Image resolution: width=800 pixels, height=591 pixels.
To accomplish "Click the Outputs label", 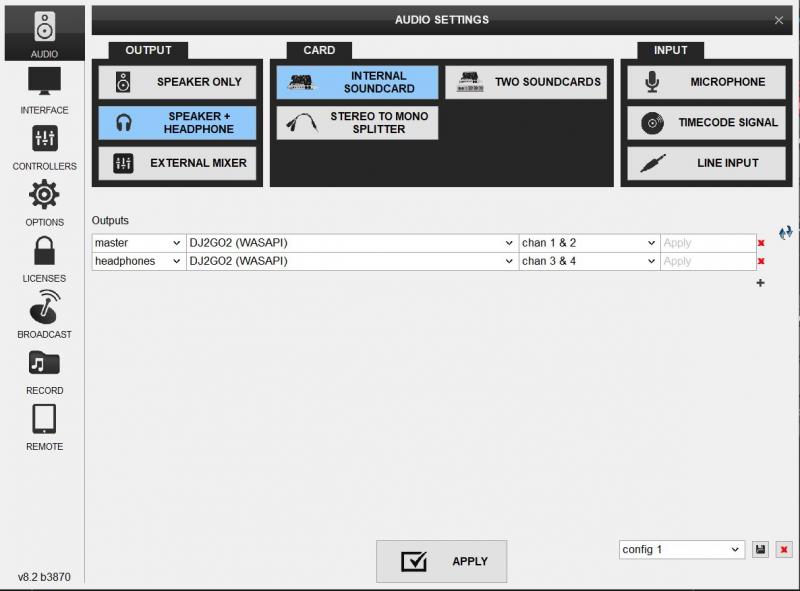I will click(110, 220).
